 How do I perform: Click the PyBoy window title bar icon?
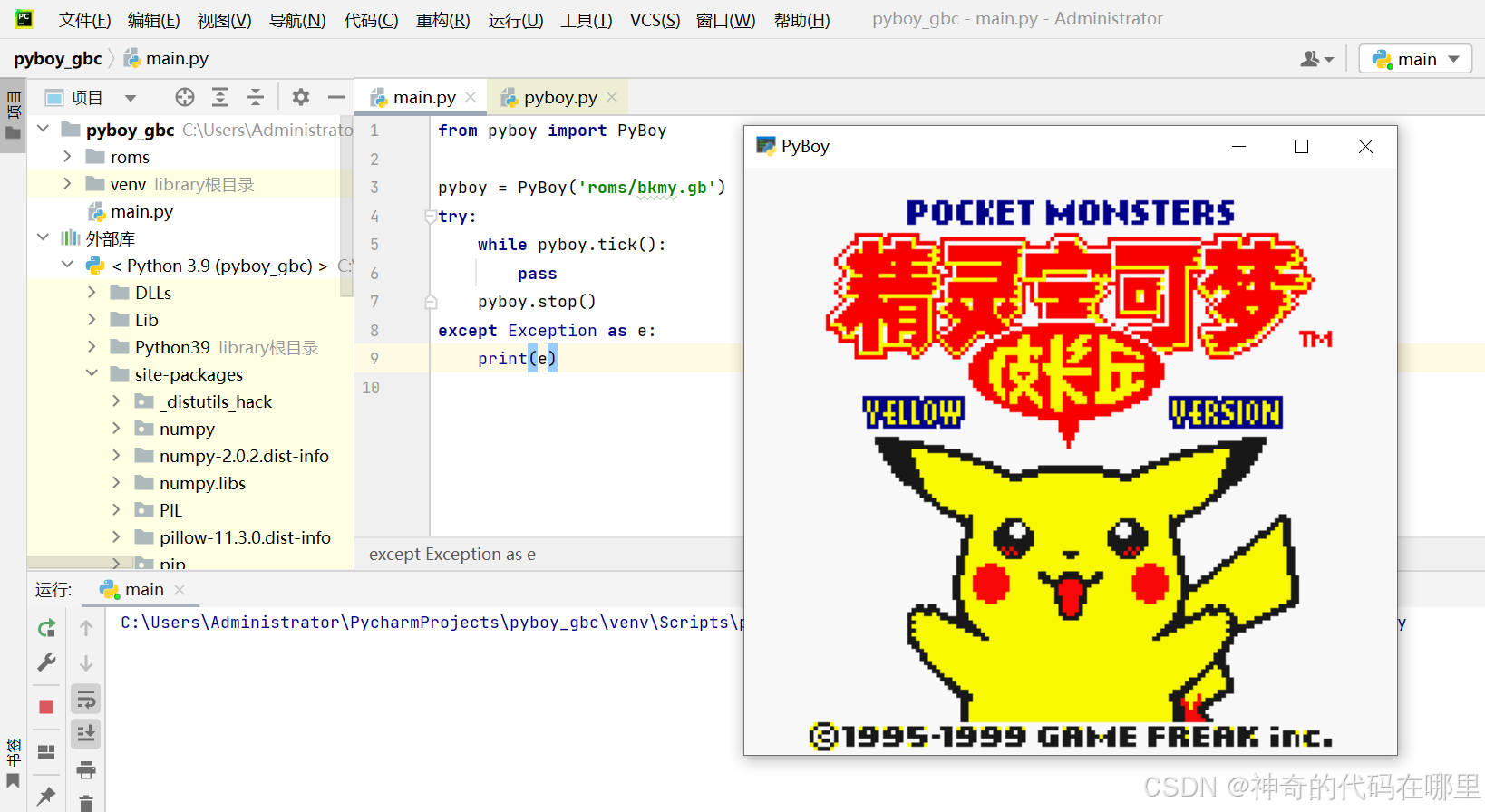pos(766,146)
